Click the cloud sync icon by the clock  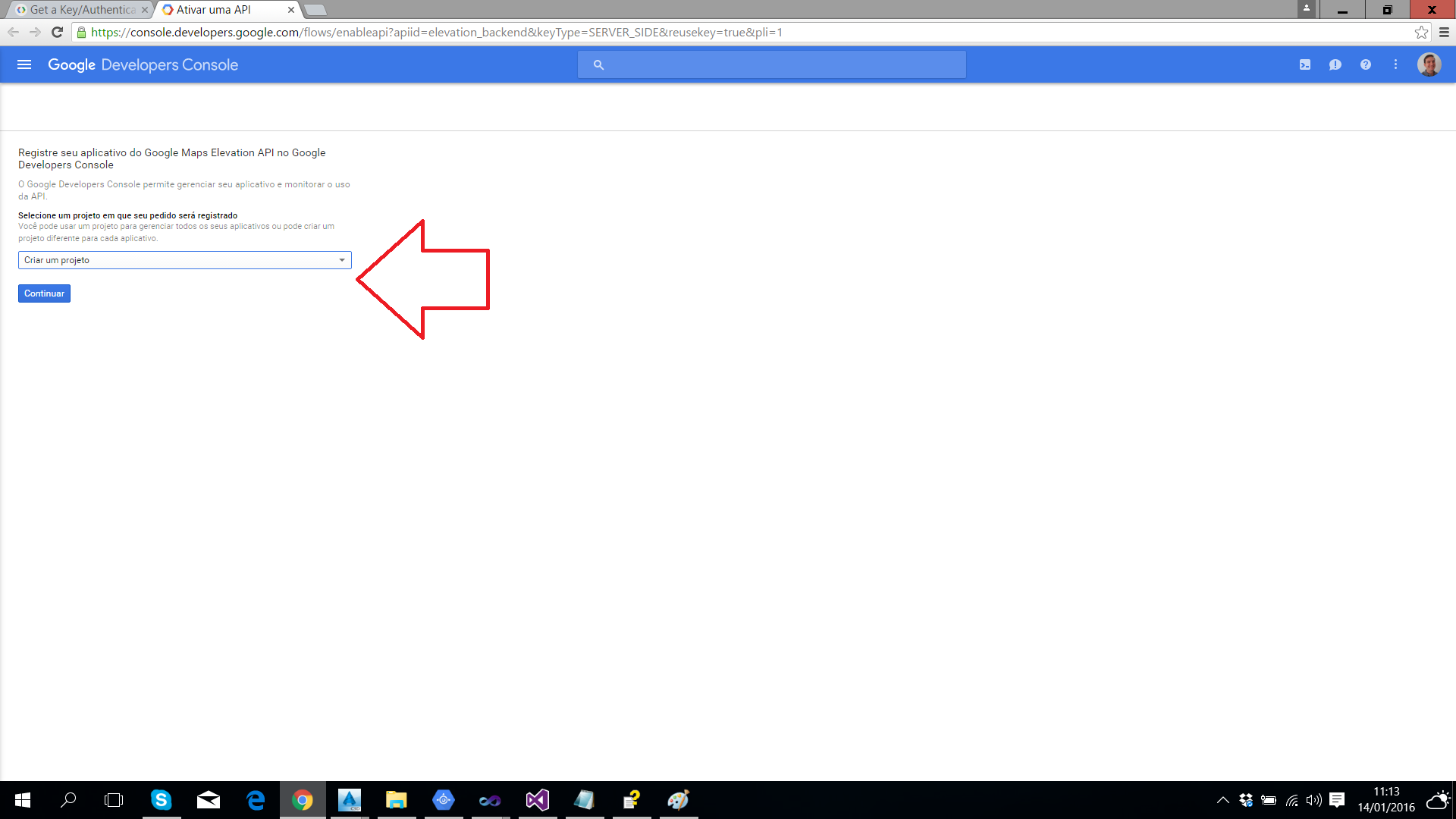tap(1438, 800)
